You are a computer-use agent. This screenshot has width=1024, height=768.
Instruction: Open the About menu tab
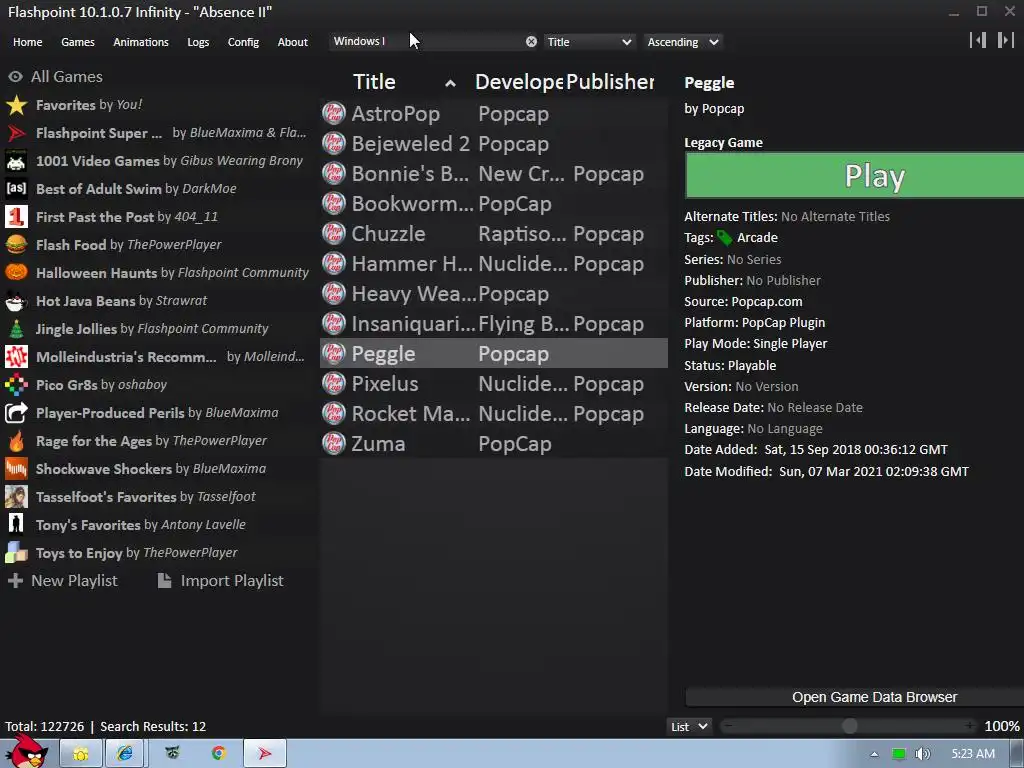[293, 42]
